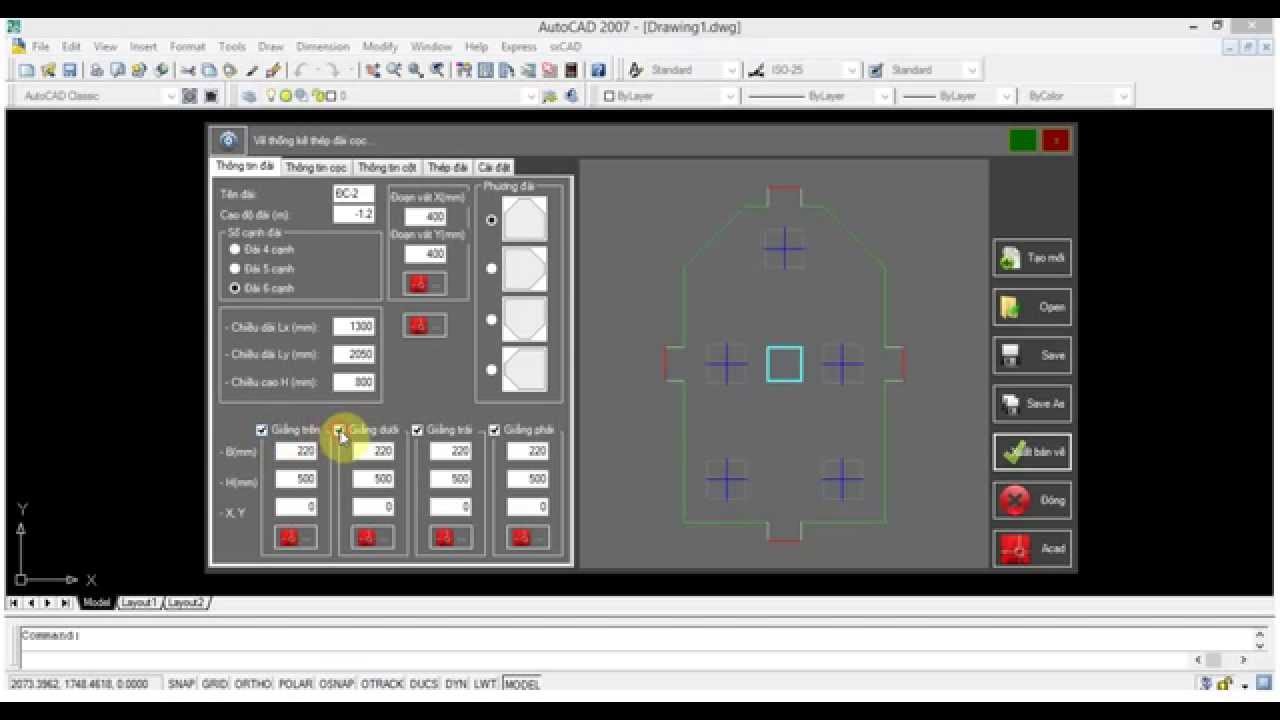Click the Communication Center icon in status bar
The height and width of the screenshot is (720, 1280).
pyautogui.click(x=1206, y=684)
